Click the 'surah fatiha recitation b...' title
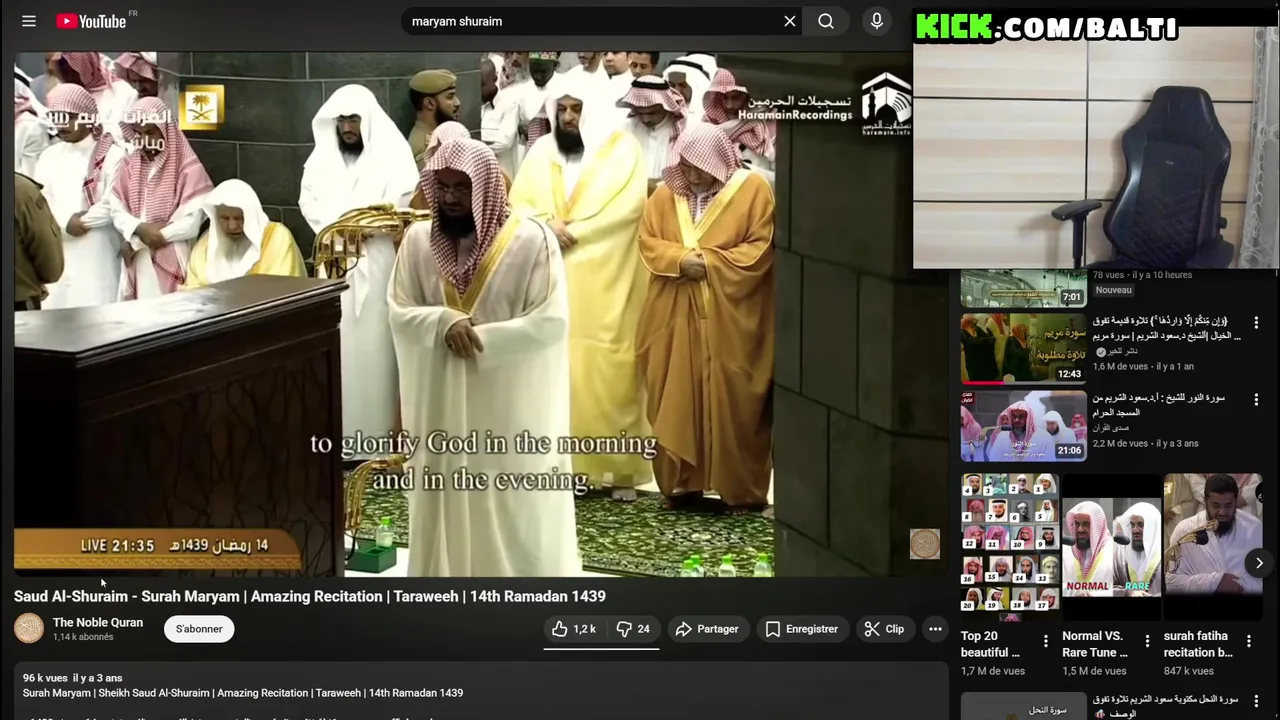Viewport: 1280px width, 720px height. click(x=1198, y=644)
